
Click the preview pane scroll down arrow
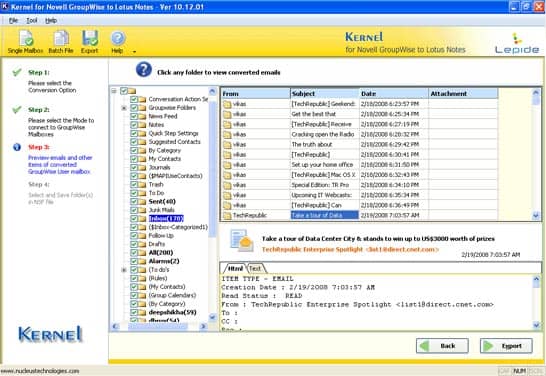click(x=536, y=325)
